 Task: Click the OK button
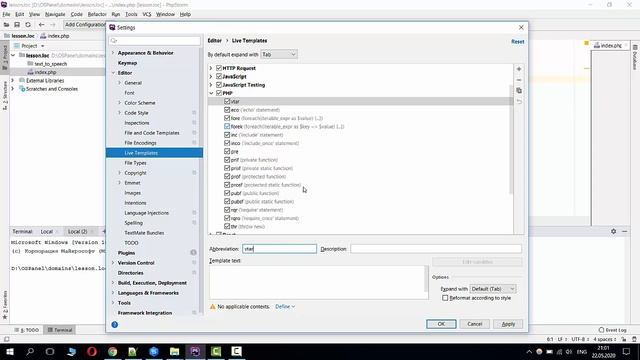(x=441, y=324)
